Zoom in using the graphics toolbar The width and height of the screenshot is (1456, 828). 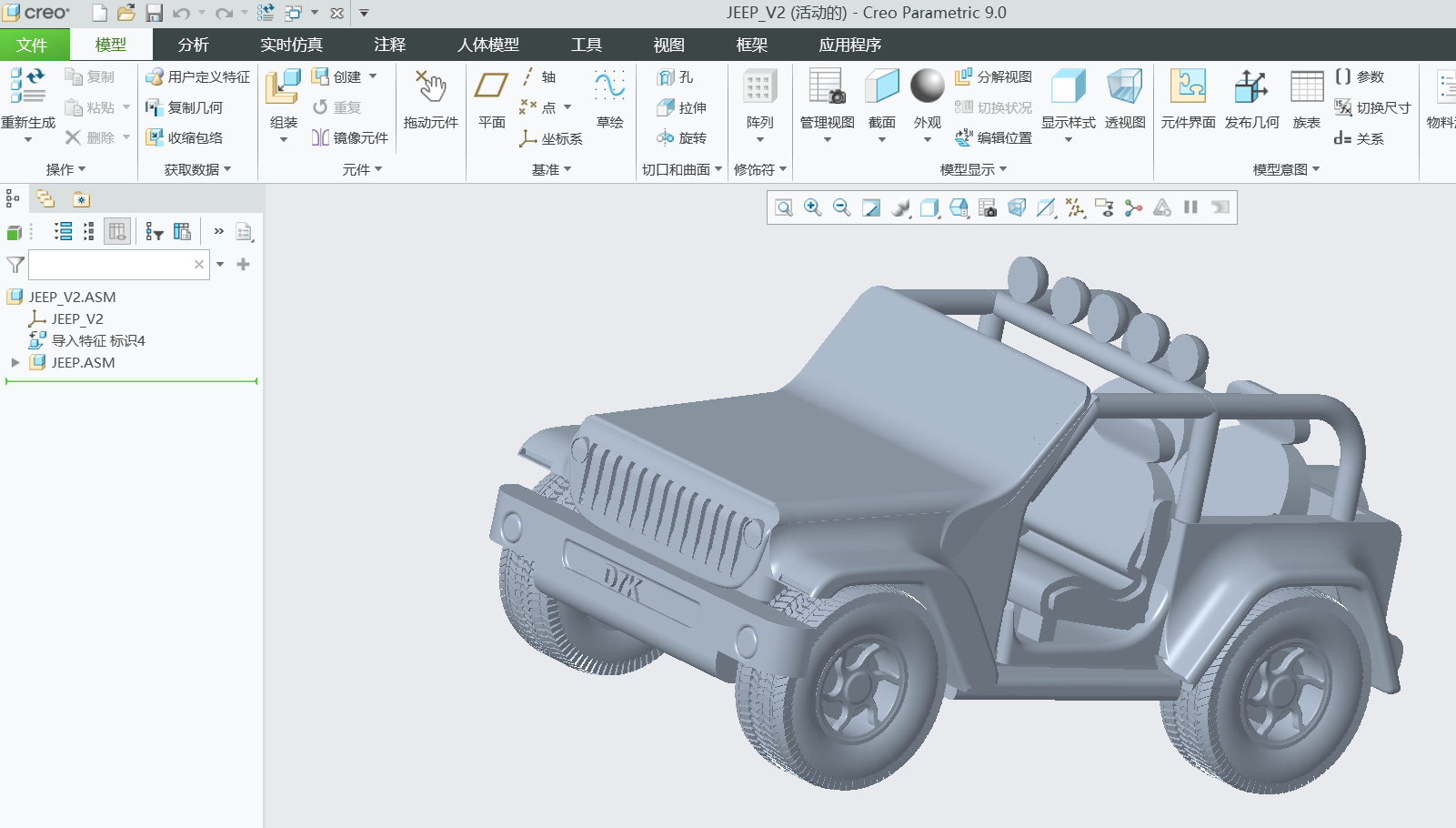(813, 207)
